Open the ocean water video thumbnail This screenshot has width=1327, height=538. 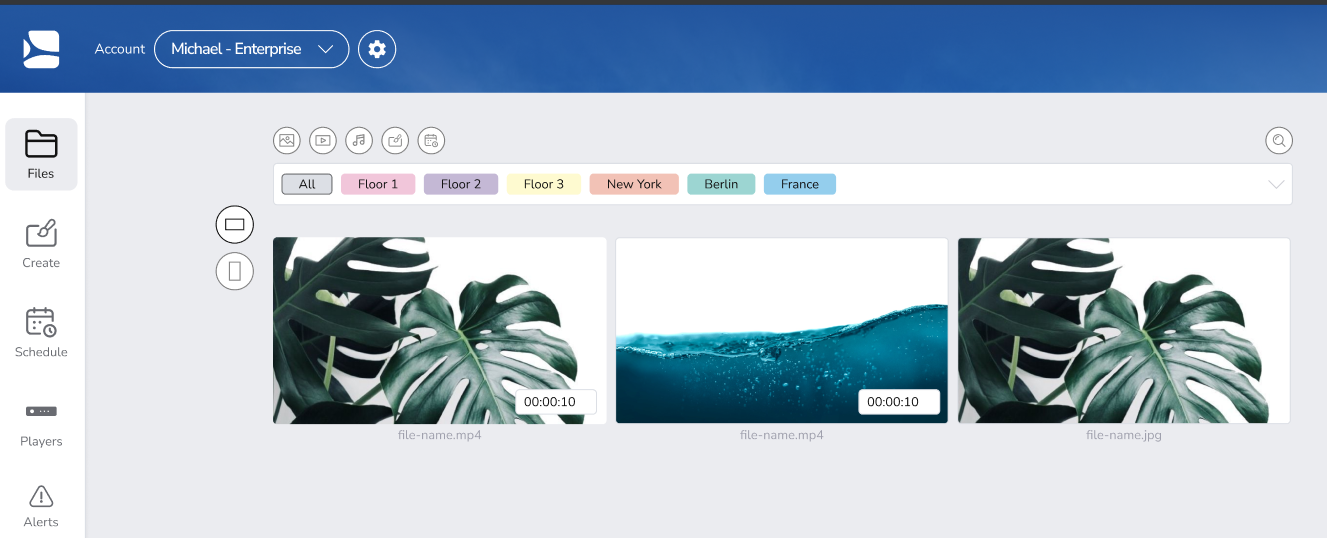pos(782,330)
